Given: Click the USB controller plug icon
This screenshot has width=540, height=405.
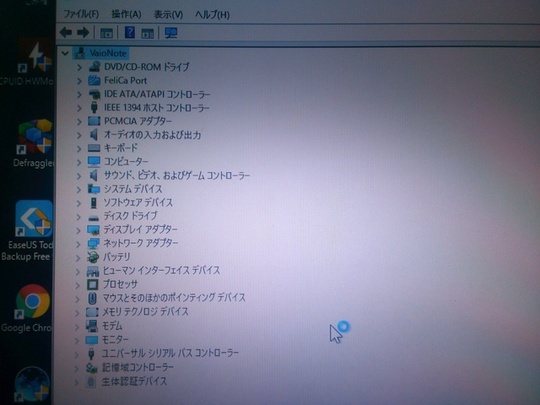Looking at the screenshot, I should coord(91,353).
